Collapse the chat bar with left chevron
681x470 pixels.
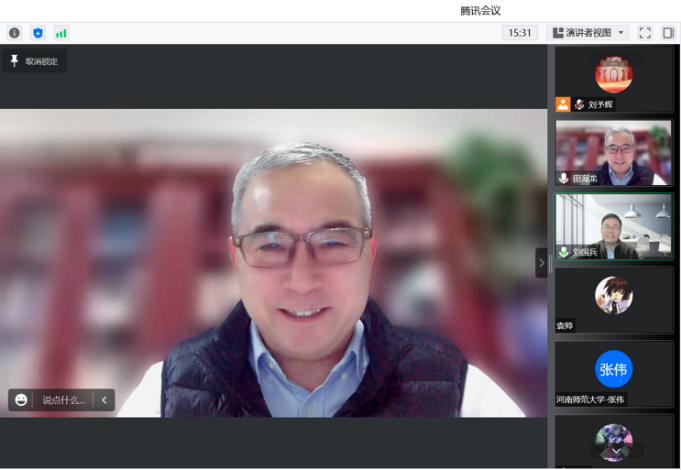(103, 400)
